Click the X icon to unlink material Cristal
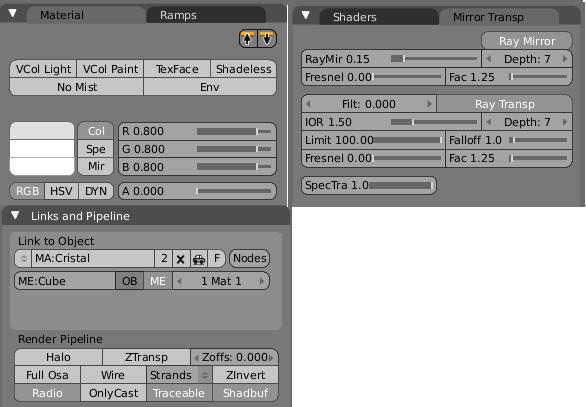 click(x=181, y=259)
